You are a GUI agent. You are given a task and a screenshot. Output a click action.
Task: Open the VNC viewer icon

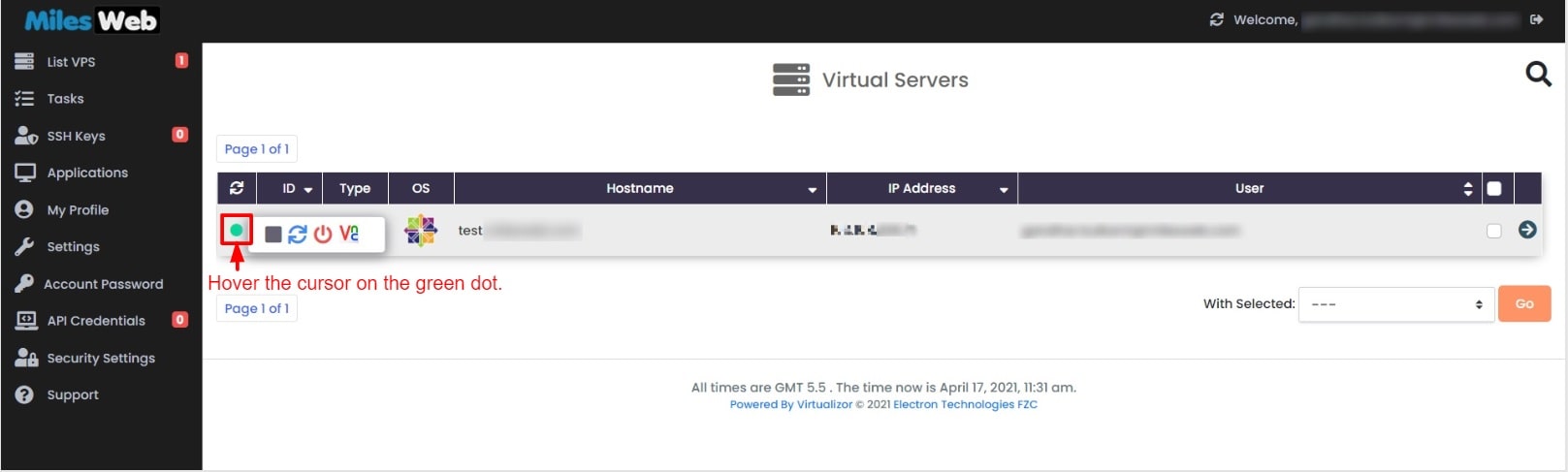(x=349, y=233)
